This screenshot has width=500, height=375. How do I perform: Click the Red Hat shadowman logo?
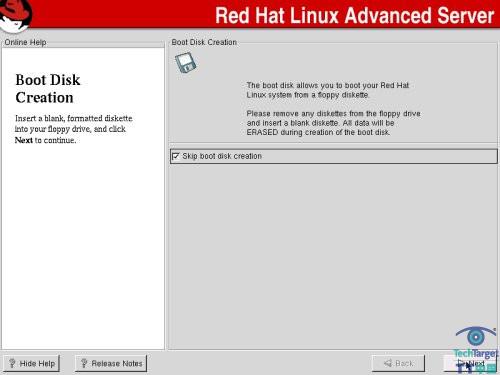16,16
